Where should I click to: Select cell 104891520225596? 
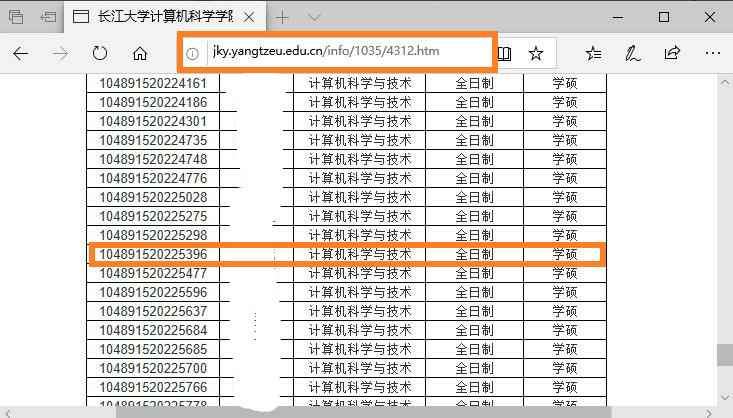pyautogui.click(x=153, y=292)
